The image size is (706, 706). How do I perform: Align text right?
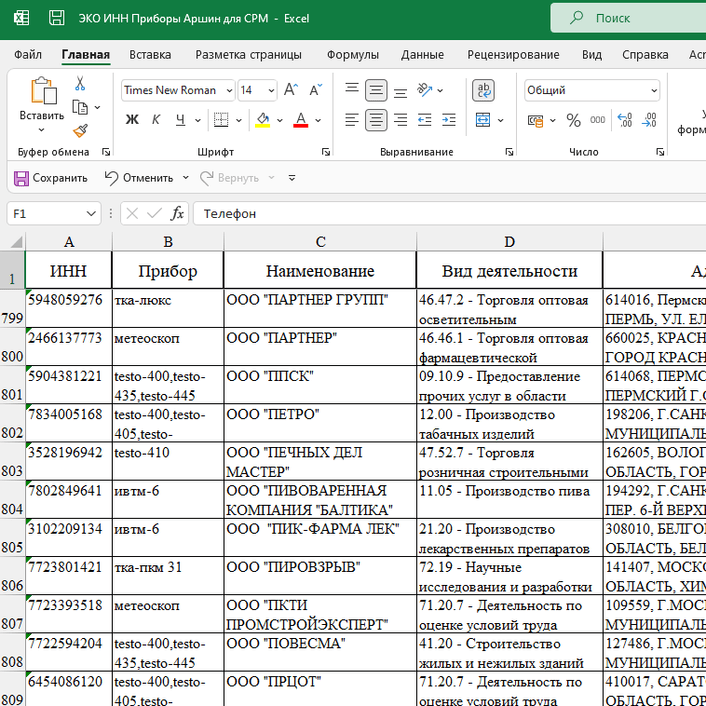400,120
